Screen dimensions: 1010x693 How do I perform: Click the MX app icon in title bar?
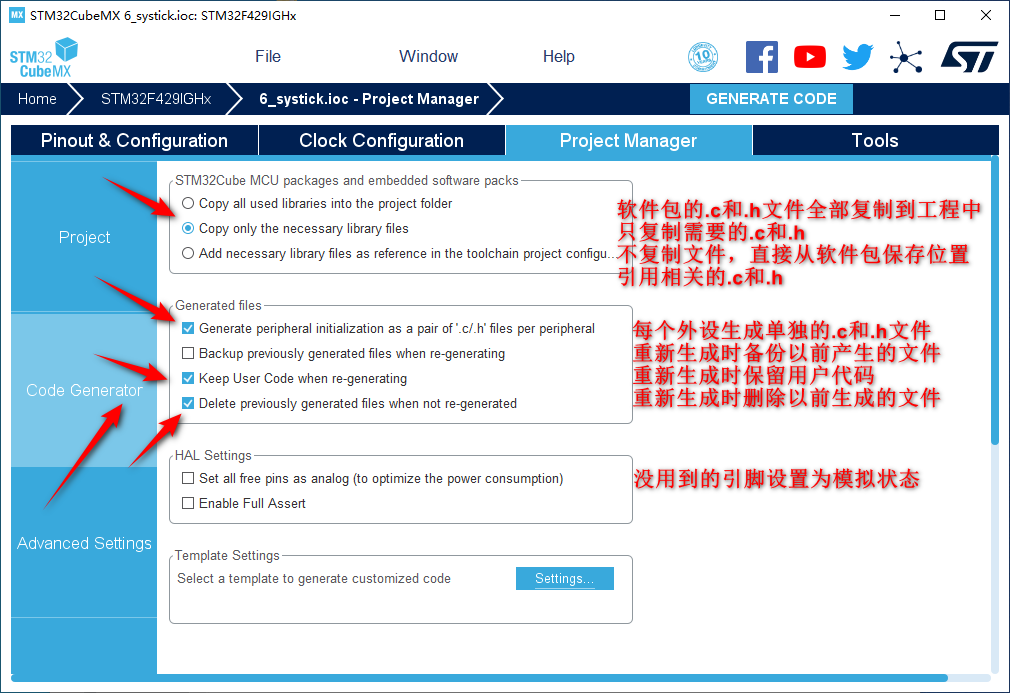(16, 15)
